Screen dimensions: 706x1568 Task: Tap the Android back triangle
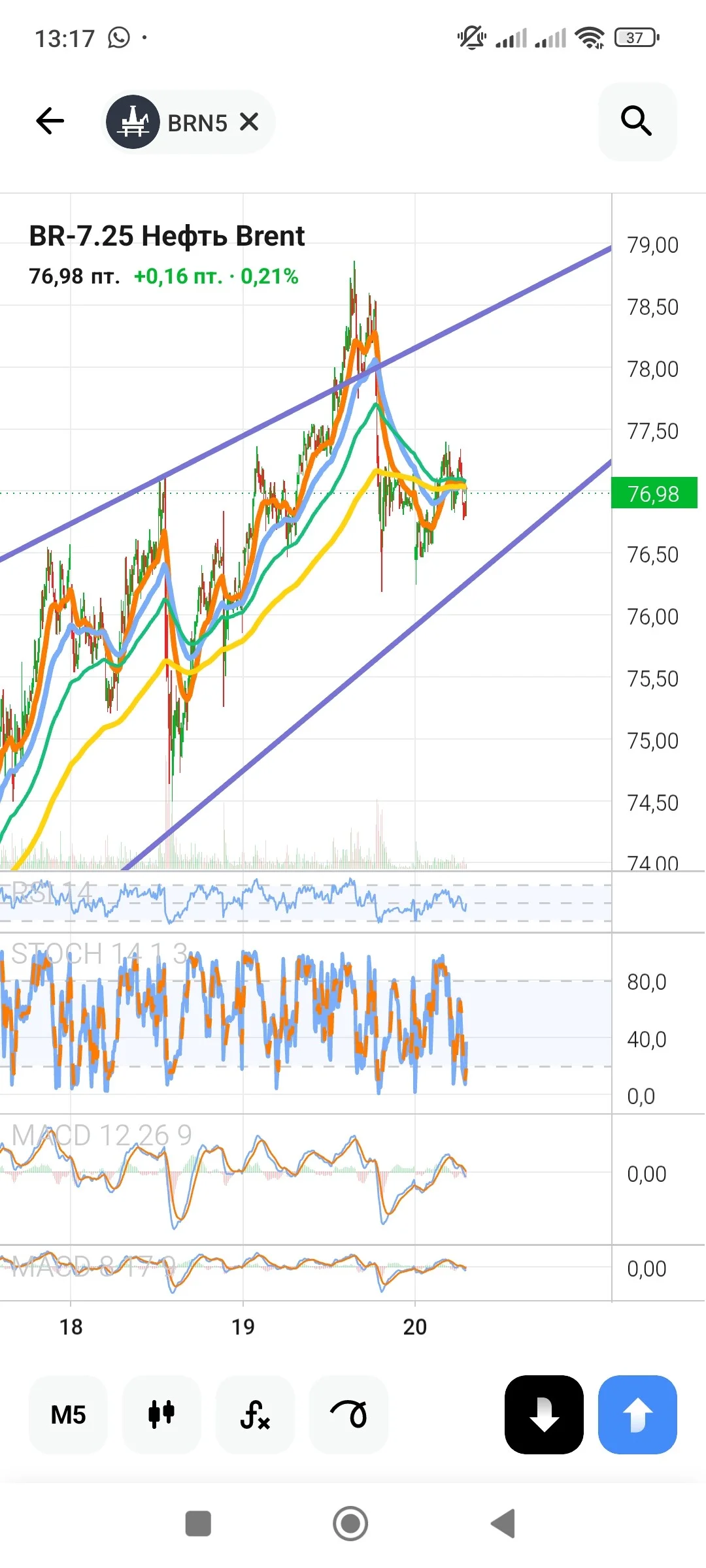click(x=503, y=1524)
